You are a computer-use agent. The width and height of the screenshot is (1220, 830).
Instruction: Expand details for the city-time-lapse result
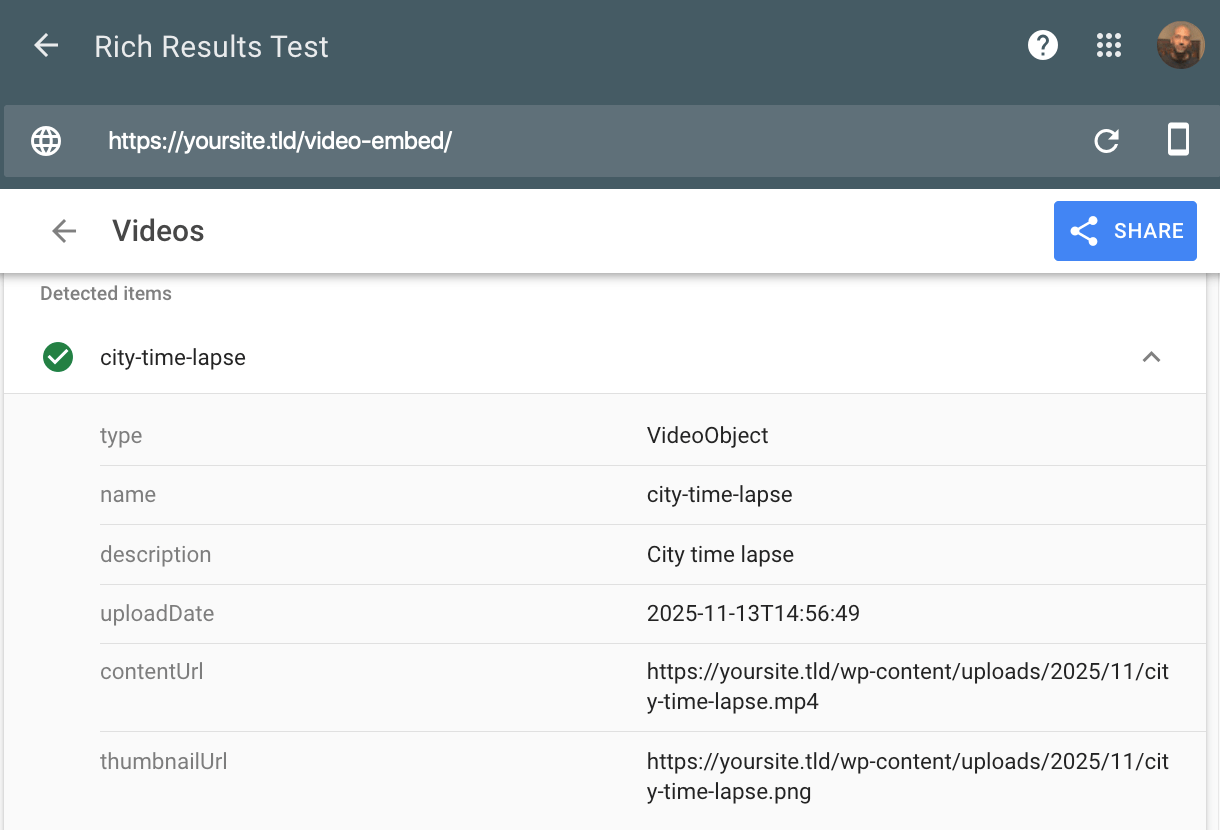172,357
